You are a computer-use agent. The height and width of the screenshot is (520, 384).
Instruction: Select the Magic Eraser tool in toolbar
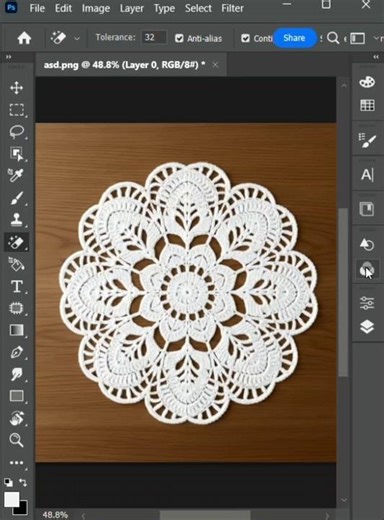[16, 242]
